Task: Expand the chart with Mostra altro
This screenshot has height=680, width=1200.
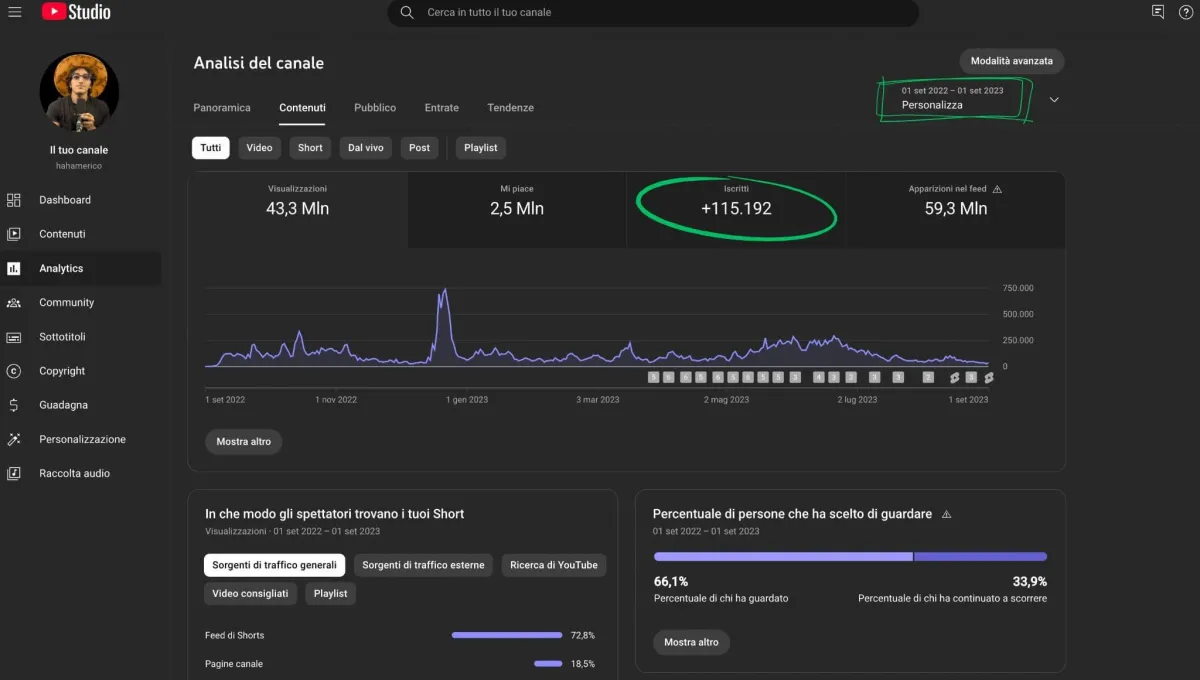Action: pos(244,442)
